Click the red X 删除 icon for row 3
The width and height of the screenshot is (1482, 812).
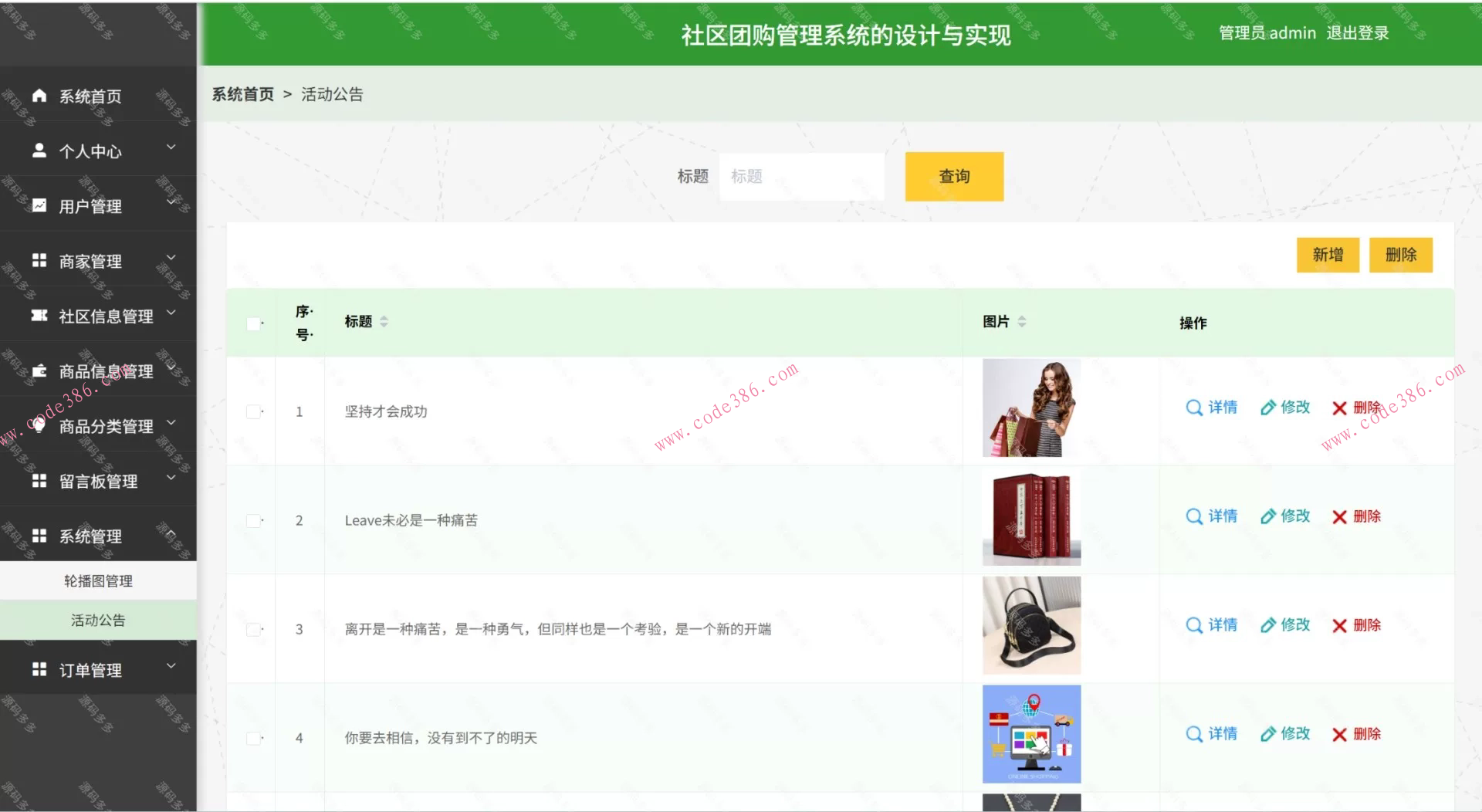pyautogui.click(x=1340, y=625)
